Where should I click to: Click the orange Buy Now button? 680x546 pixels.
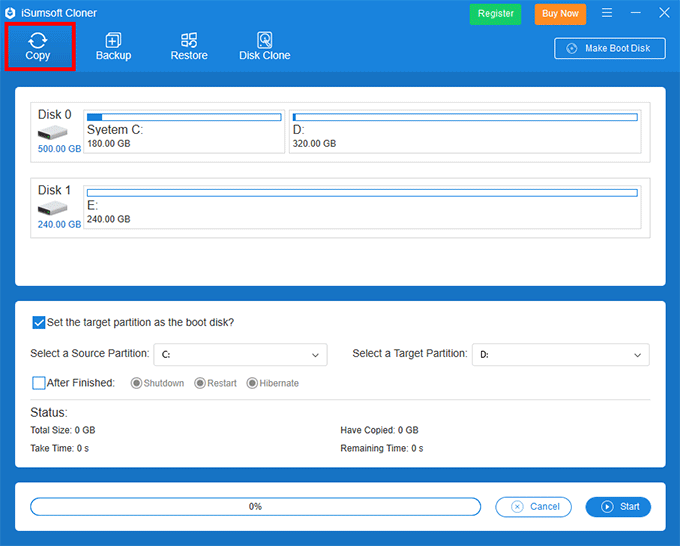560,13
